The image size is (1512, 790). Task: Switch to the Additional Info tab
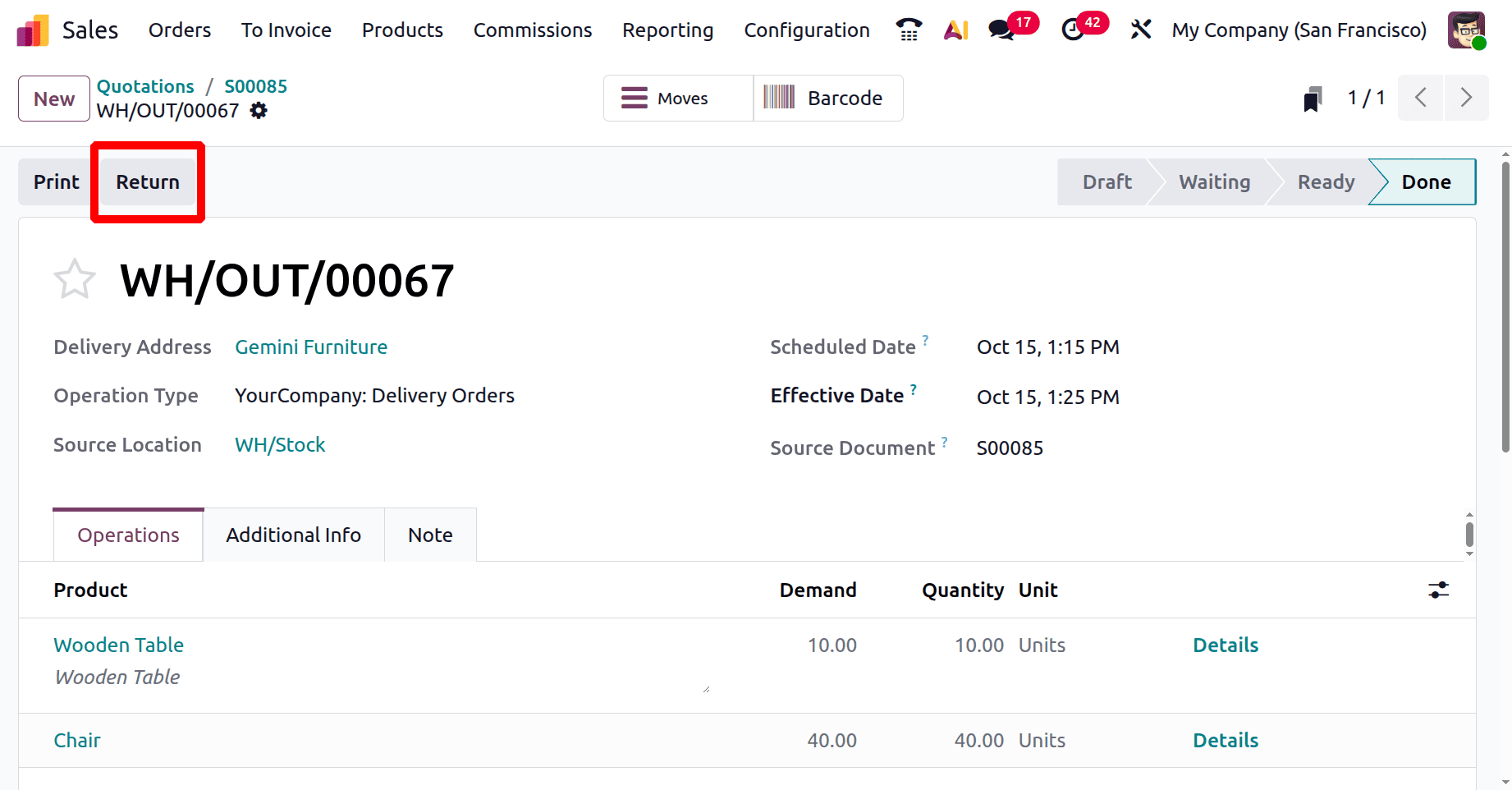coord(293,535)
